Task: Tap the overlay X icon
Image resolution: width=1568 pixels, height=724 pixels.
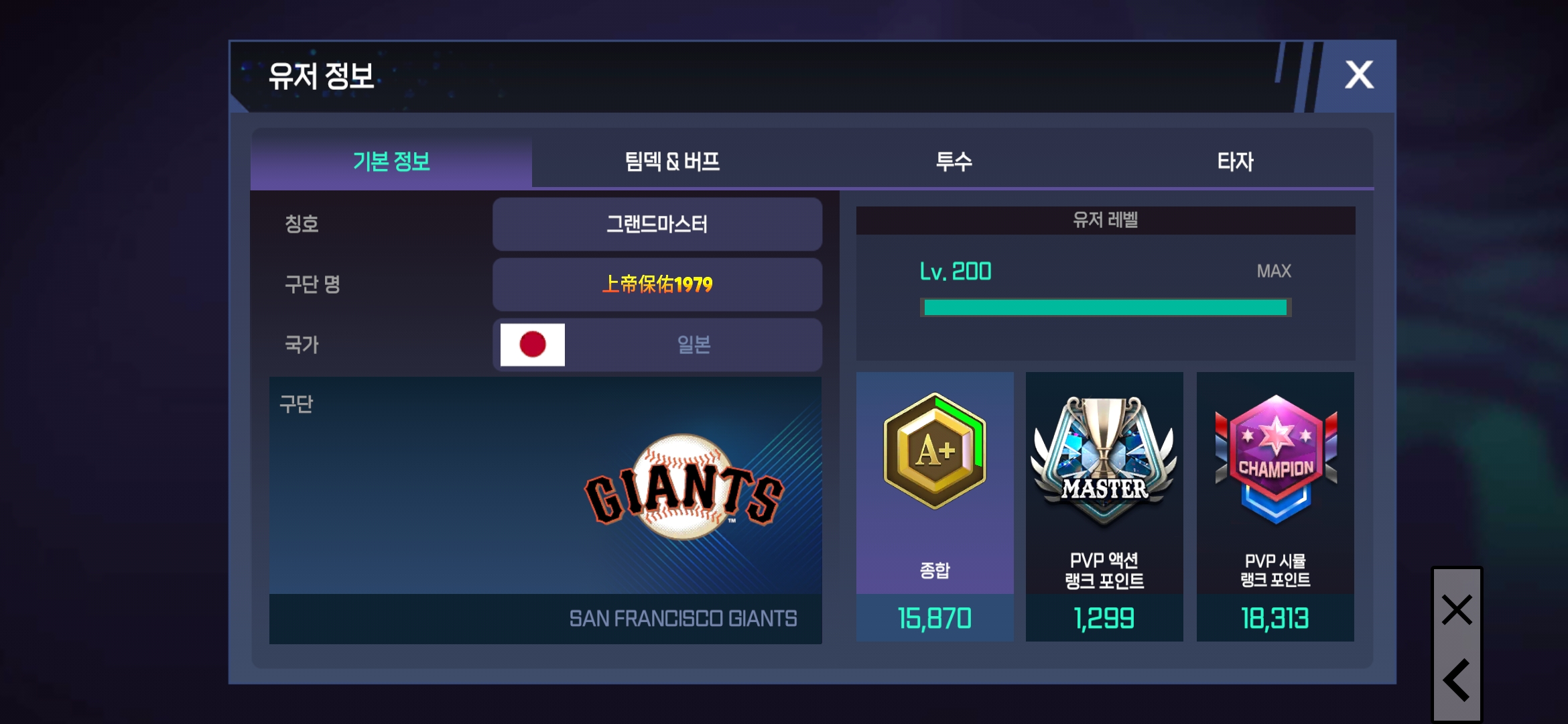Action: 1457,609
